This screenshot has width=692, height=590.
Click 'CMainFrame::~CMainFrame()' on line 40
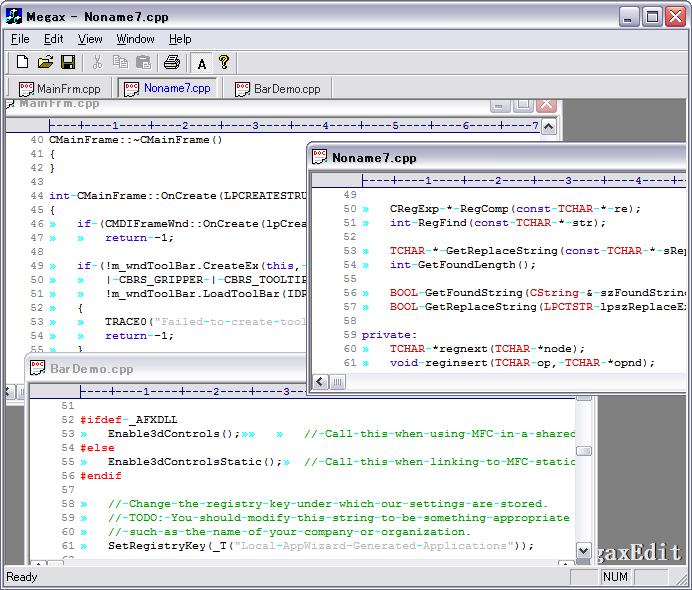point(135,140)
